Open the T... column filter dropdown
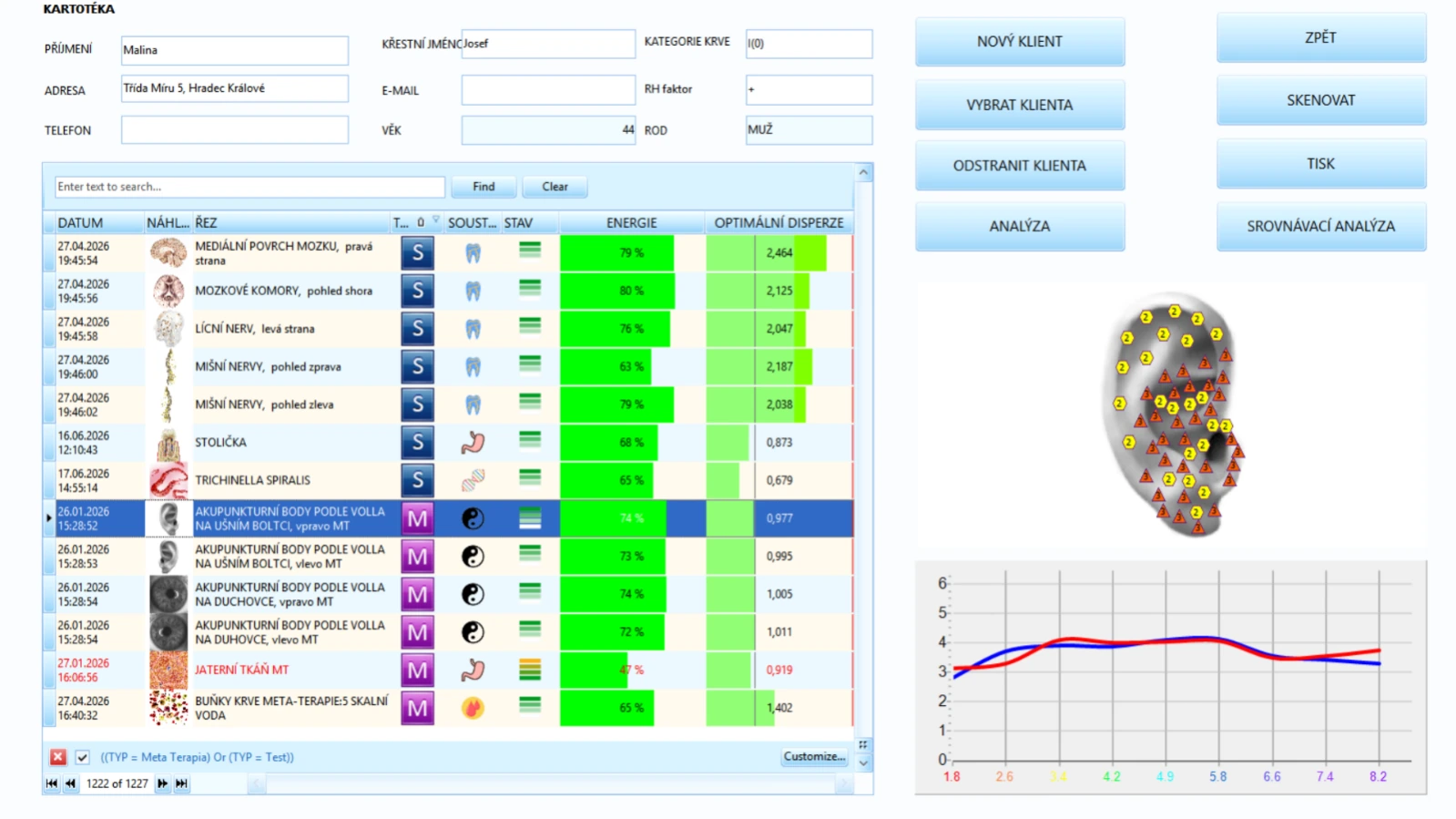Viewport: 1456px width, 819px height. [x=435, y=220]
